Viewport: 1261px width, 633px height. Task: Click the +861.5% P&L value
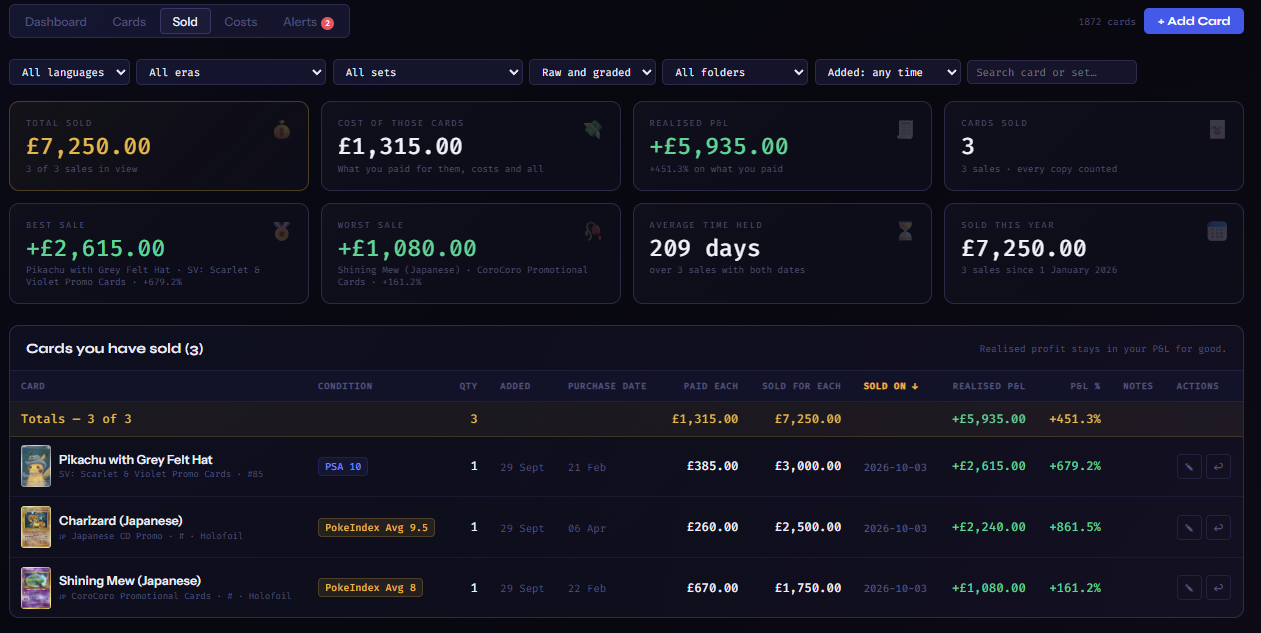pos(1075,527)
